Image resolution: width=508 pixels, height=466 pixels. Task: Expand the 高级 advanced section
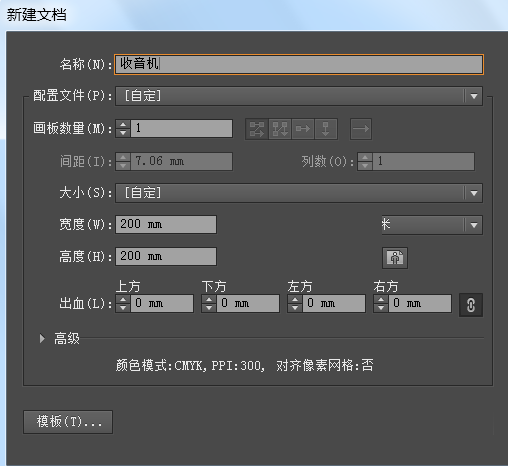coord(42,338)
